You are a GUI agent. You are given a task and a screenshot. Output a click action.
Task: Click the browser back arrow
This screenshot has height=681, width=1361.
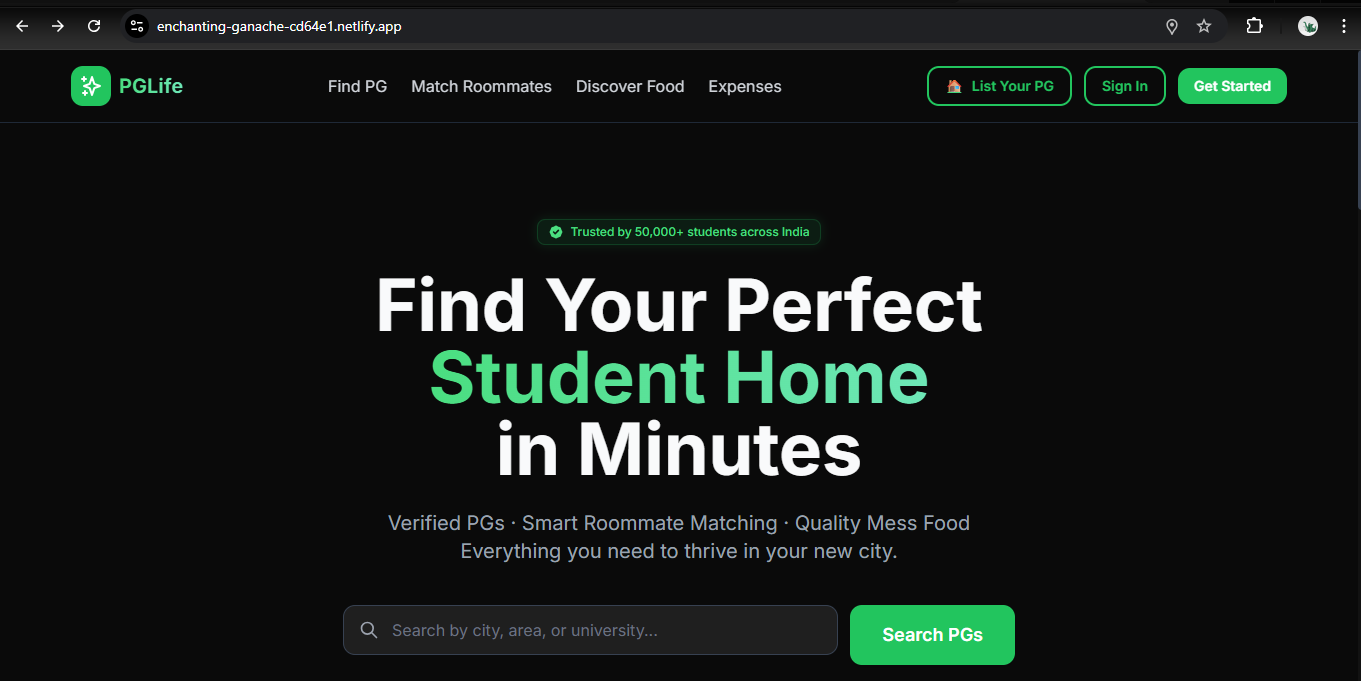[22, 26]
